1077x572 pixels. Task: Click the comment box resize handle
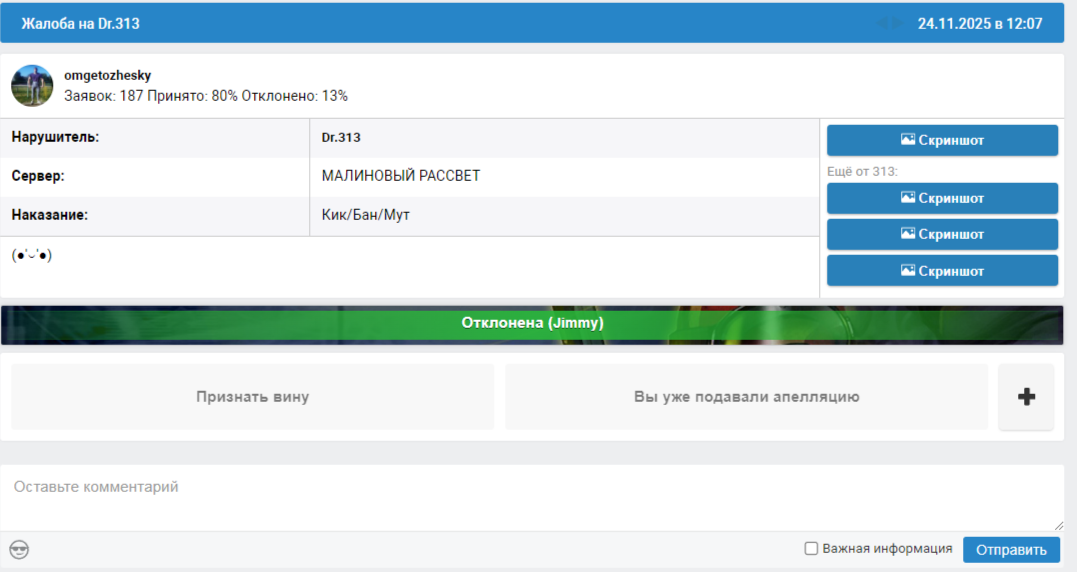point(1059,525)
